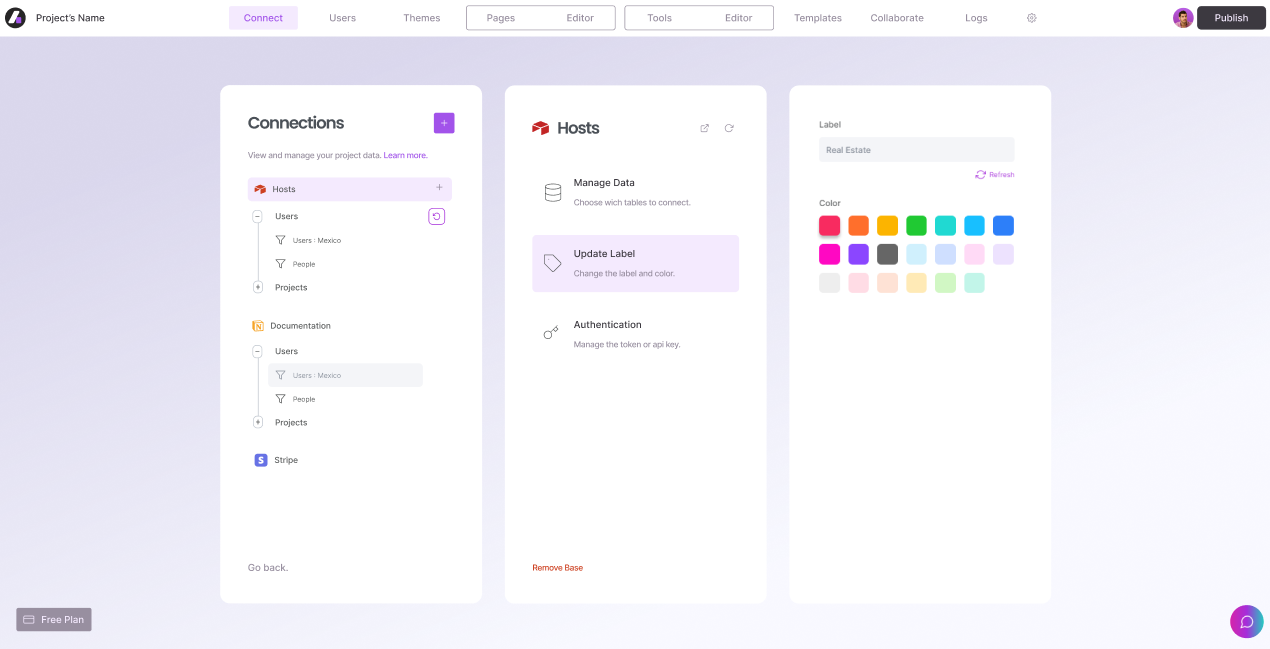Click the filter icon for People under Hosts
Image resolution: width=1270 pixels, height=649 pixels.
[x=281, y=264]
